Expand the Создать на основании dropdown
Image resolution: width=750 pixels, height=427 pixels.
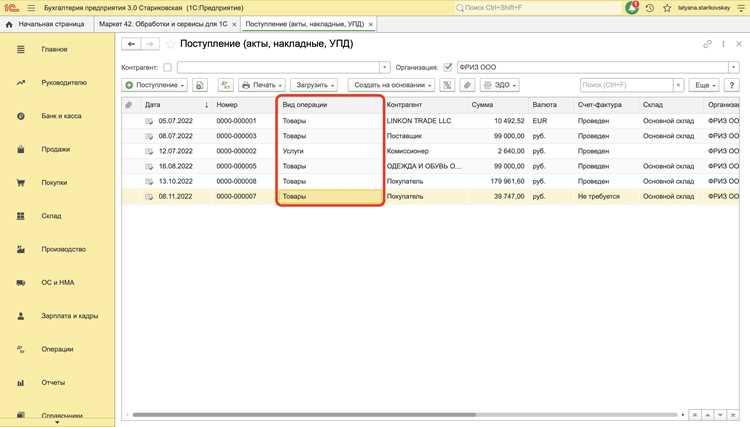[x=391, y=85]
